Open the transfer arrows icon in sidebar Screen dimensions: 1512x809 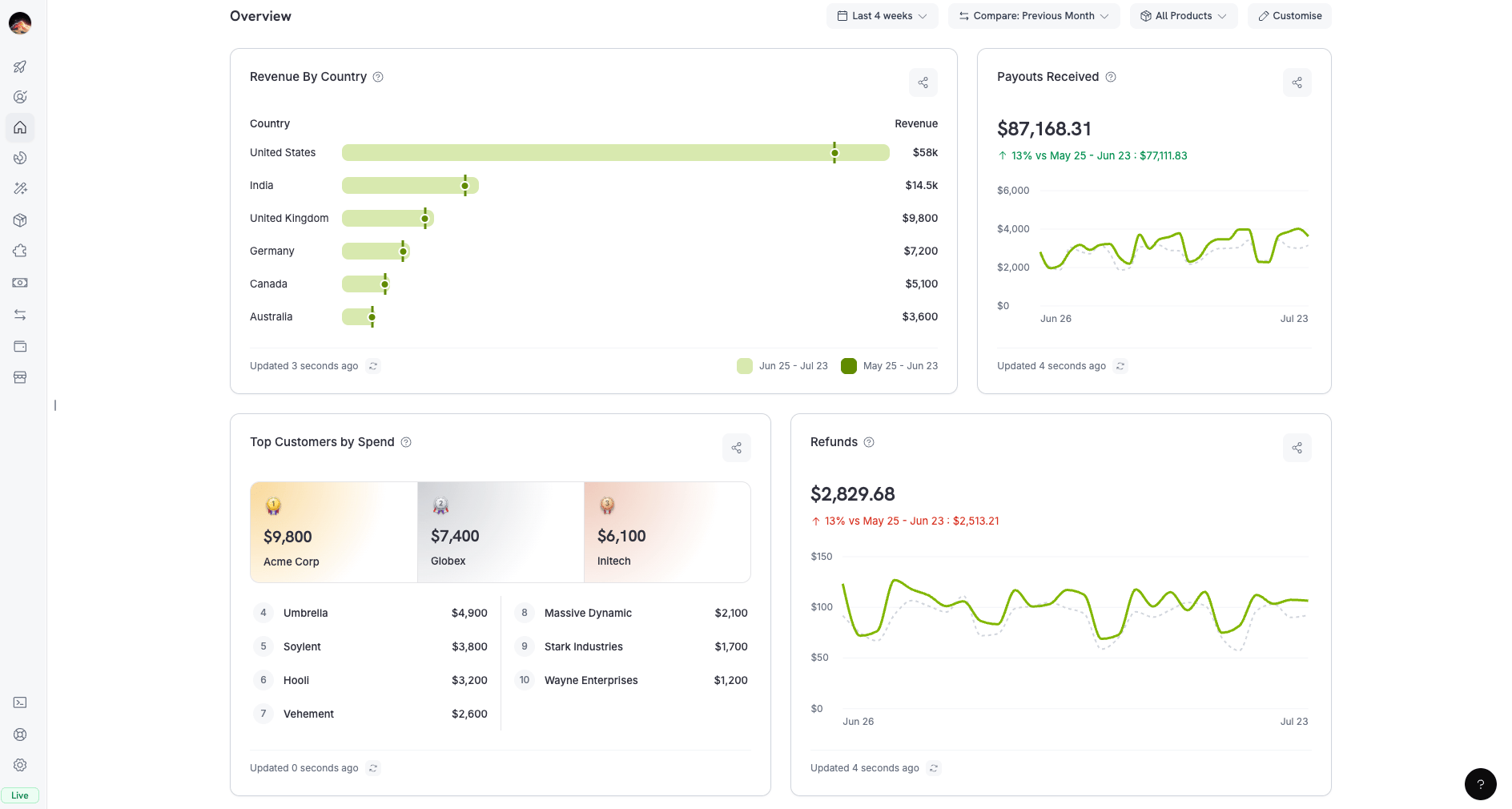pyautogui.click(x=20, y=315)
